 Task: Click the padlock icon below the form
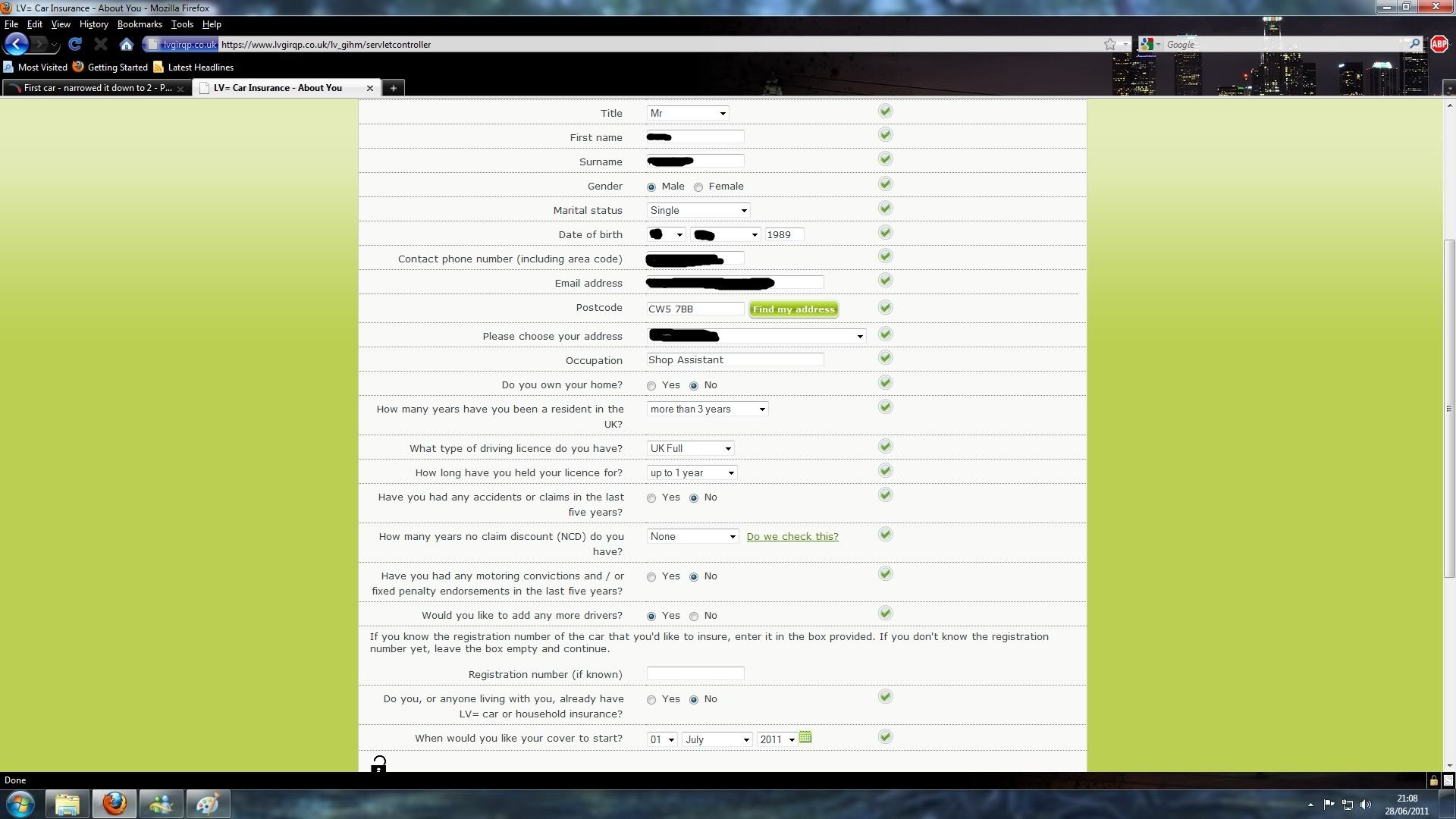[378, 764]
